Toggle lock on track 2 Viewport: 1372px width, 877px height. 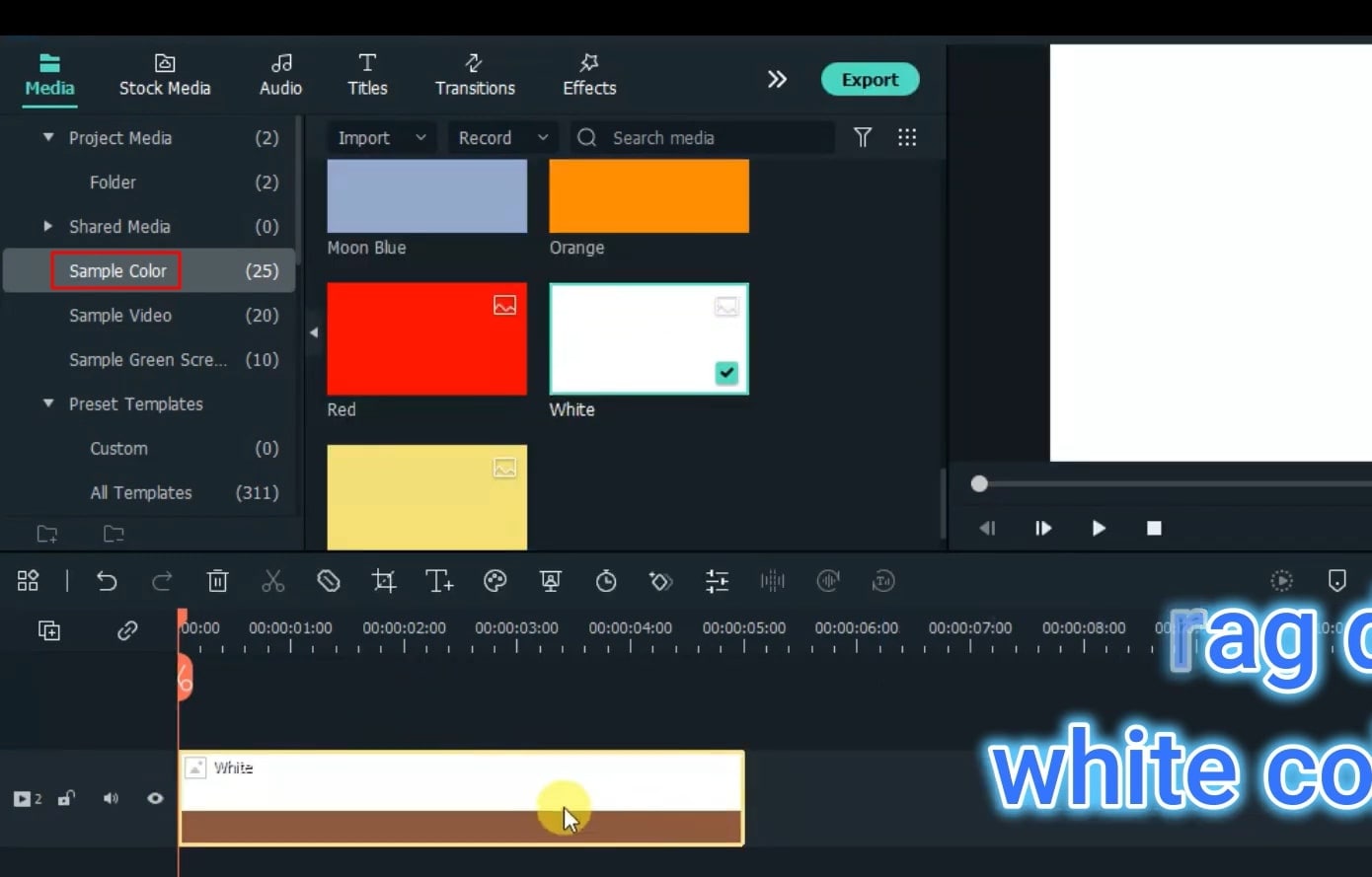(66, 798)
